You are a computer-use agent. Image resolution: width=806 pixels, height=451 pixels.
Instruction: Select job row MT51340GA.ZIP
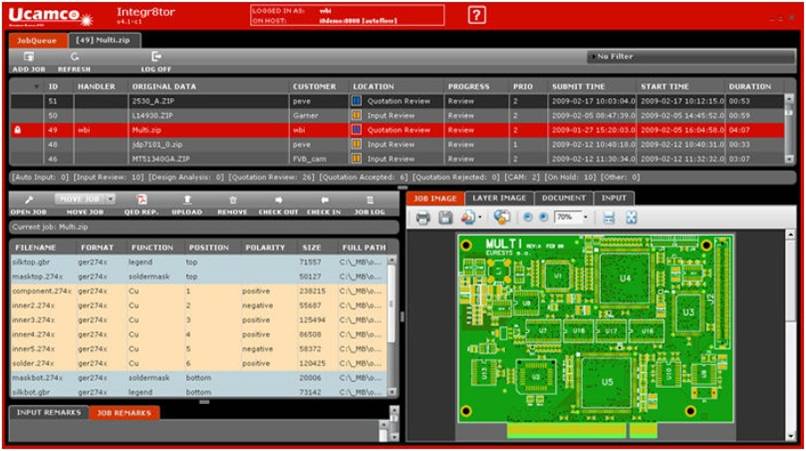[397, 159]
